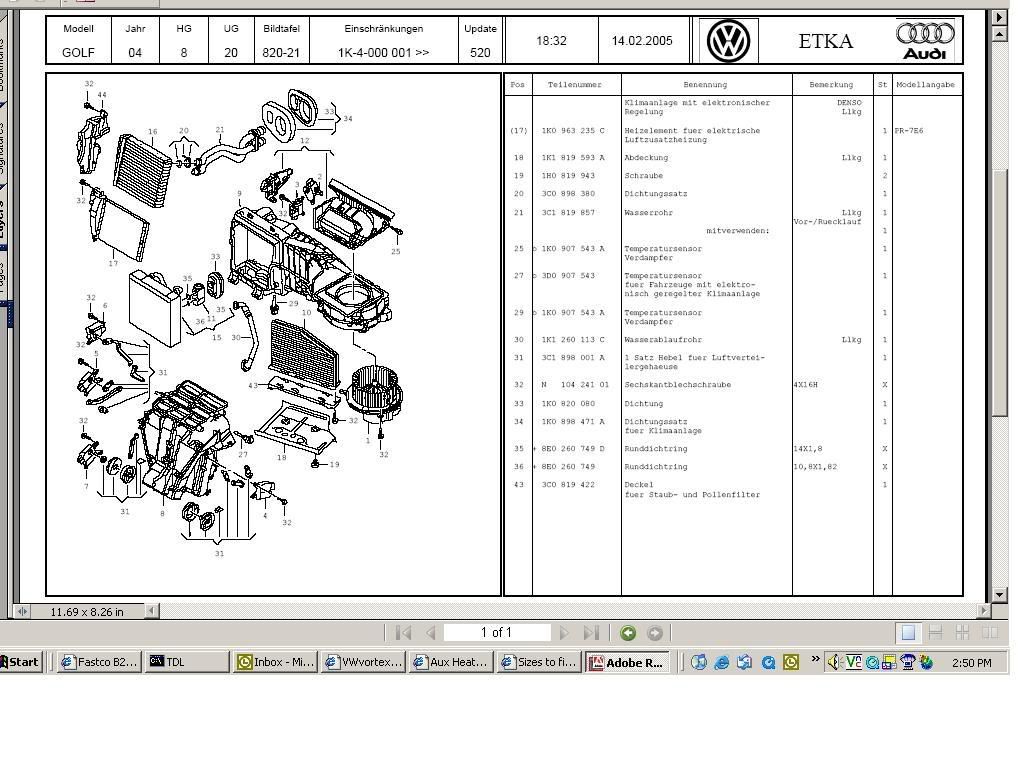The image size is (1024, 768).
Task: Select Facing pages layout icon
Action: (989, 633)
